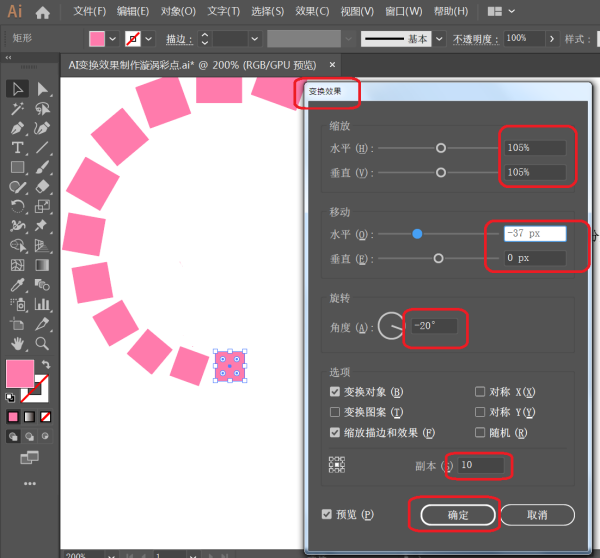Select the Hand tool
The height and width of the screenshot is (558, 600).
17,344
